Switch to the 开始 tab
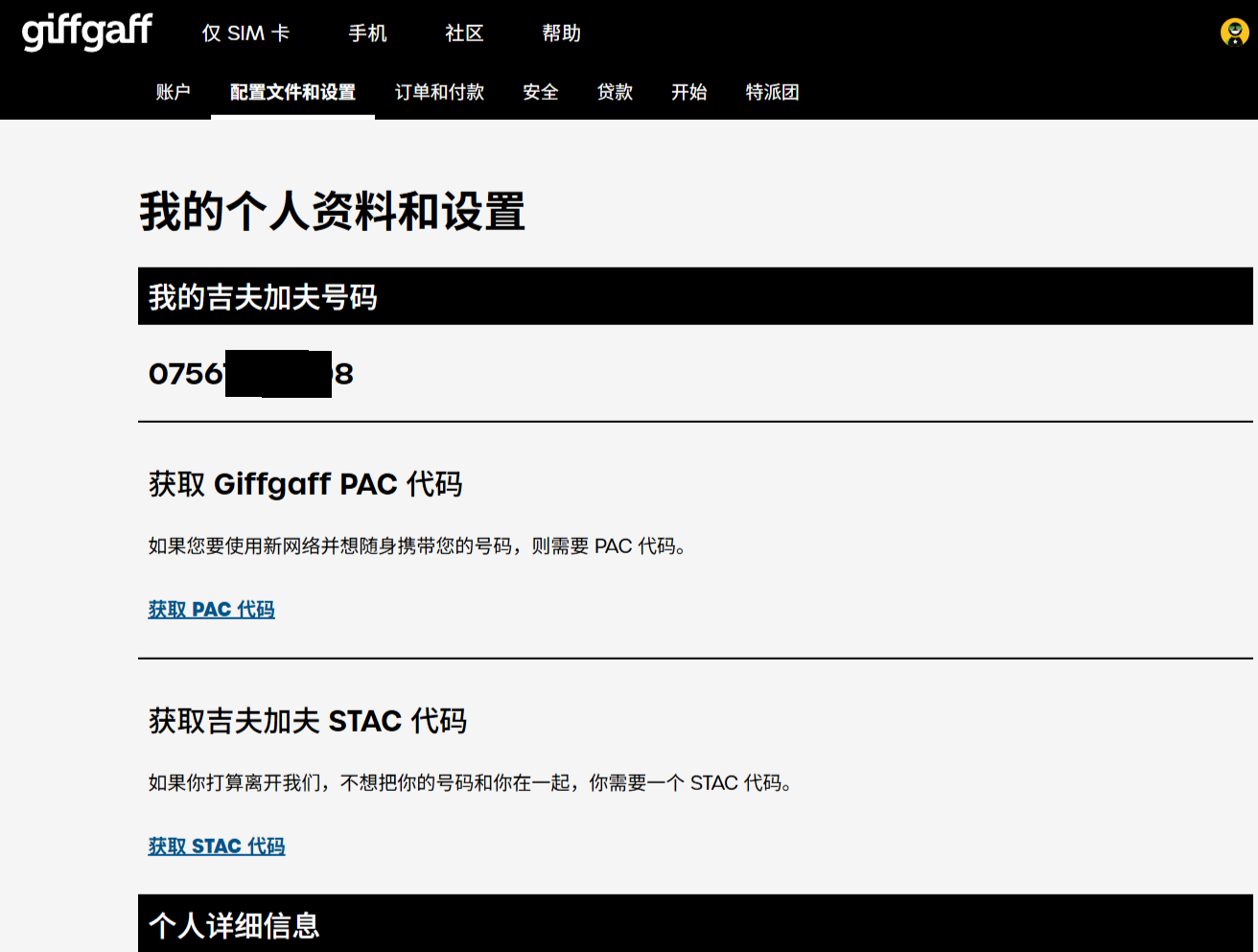 click(688, 92)
